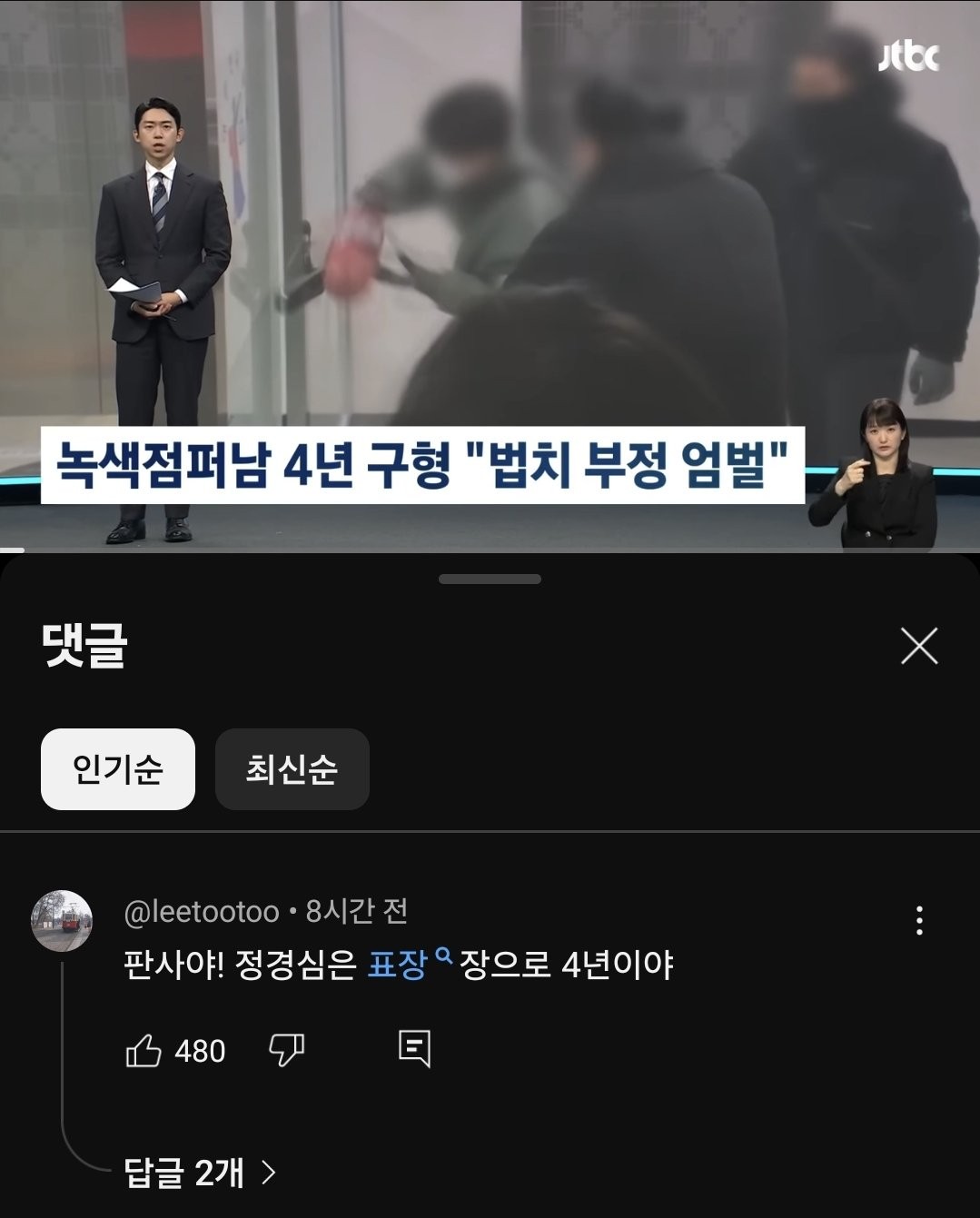The width and height of the screenshot is (980, 1218).
Task: Sort comments by 최신순
Action: (x=292, y=769)
